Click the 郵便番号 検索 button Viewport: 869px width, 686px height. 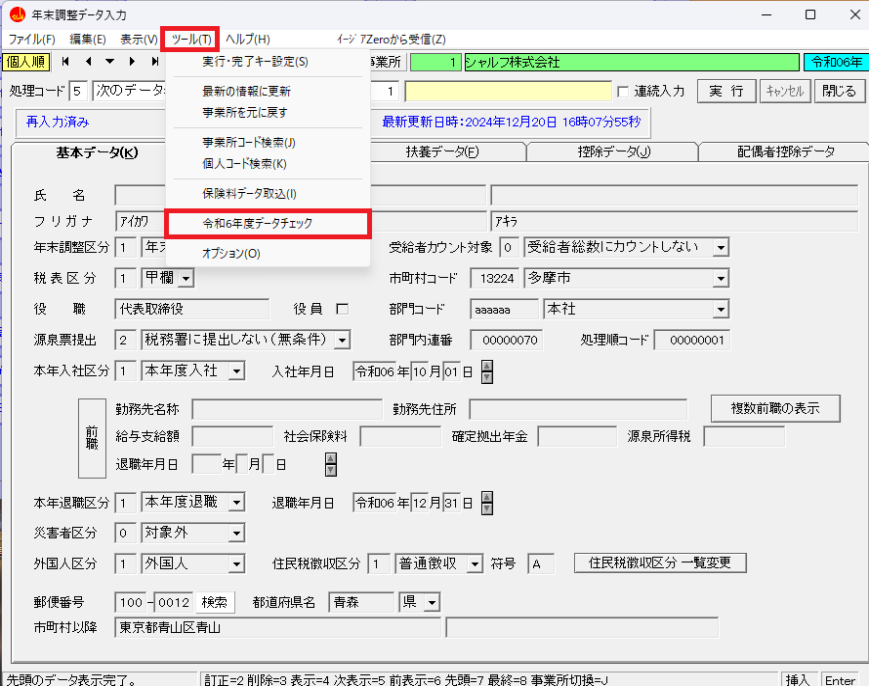215,603
